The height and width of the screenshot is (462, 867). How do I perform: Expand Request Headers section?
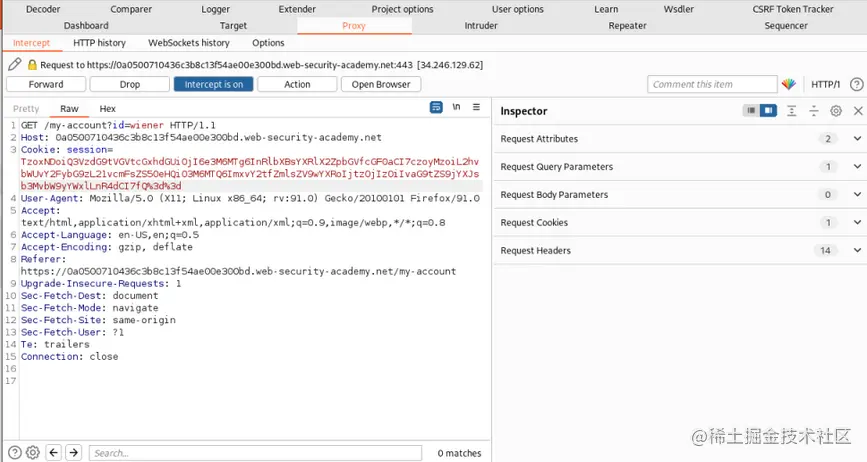[857, 250]
